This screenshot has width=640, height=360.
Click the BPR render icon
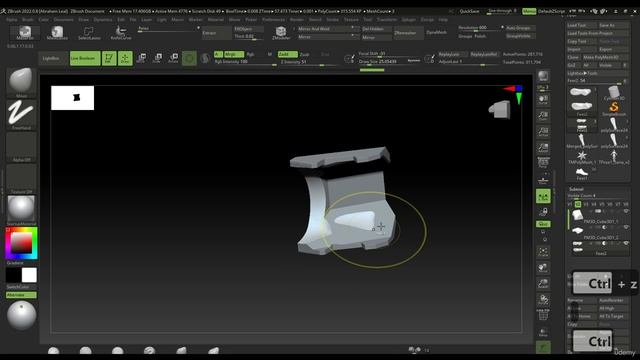543,76
